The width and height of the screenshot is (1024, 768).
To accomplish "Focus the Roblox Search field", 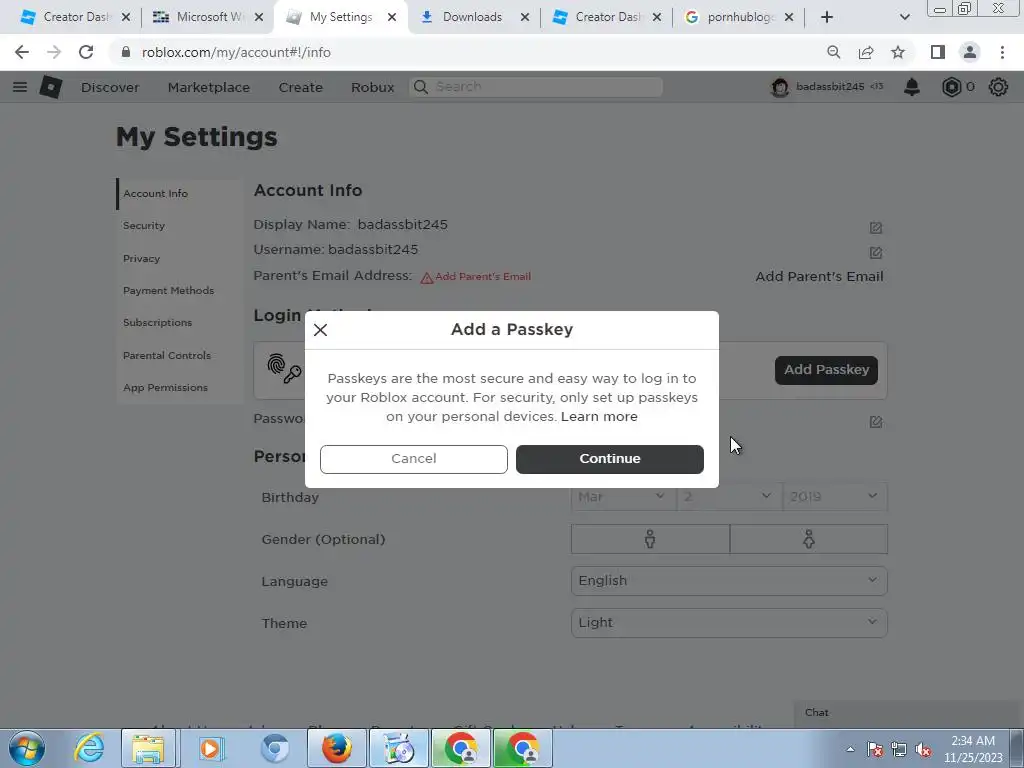I will (536, 87).
